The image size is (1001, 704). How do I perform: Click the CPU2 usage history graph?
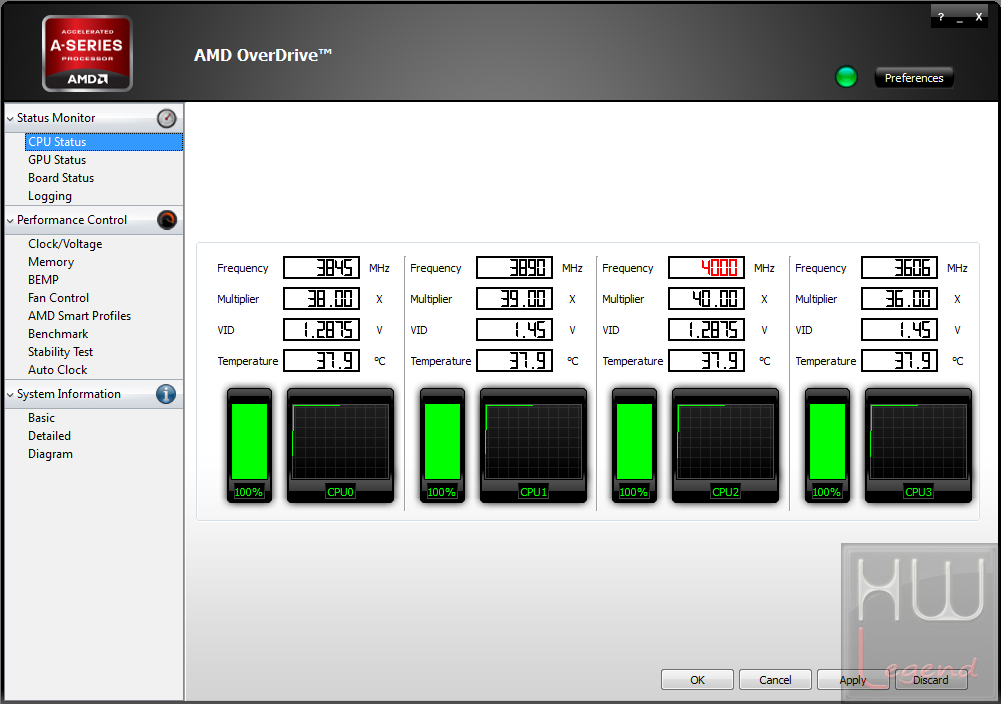pyautogui.click(x=725, y=445)
